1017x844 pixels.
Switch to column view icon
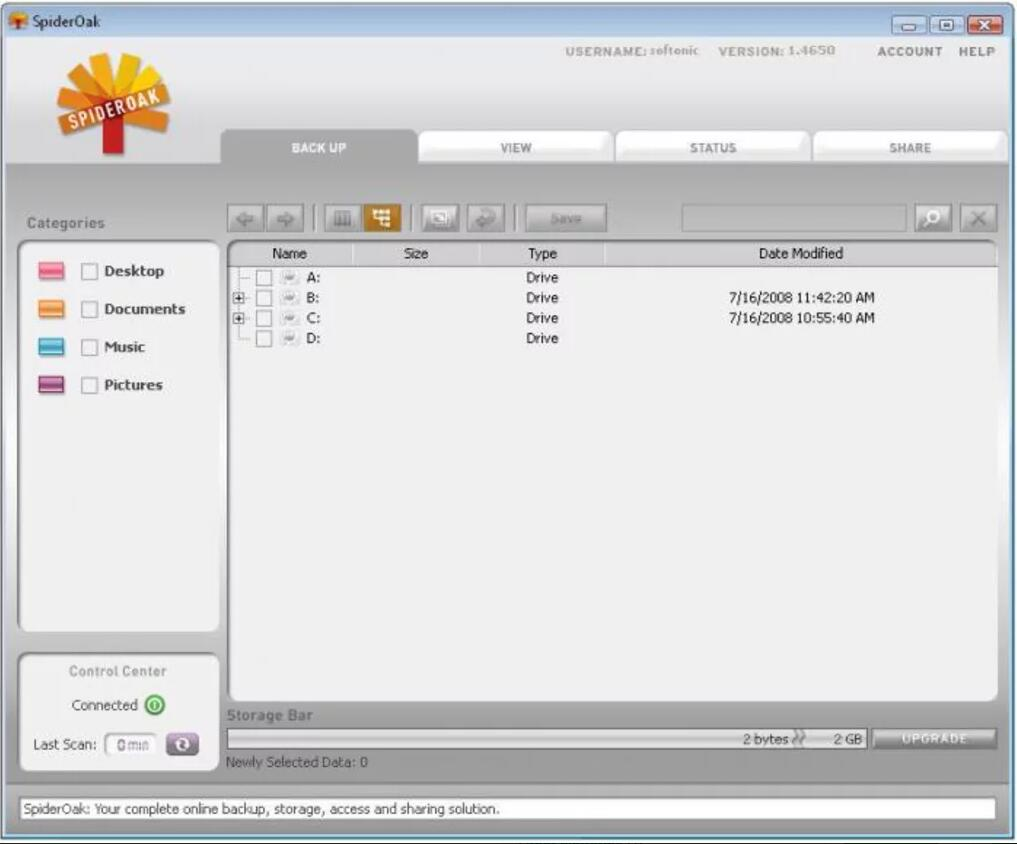pos(342,218)
